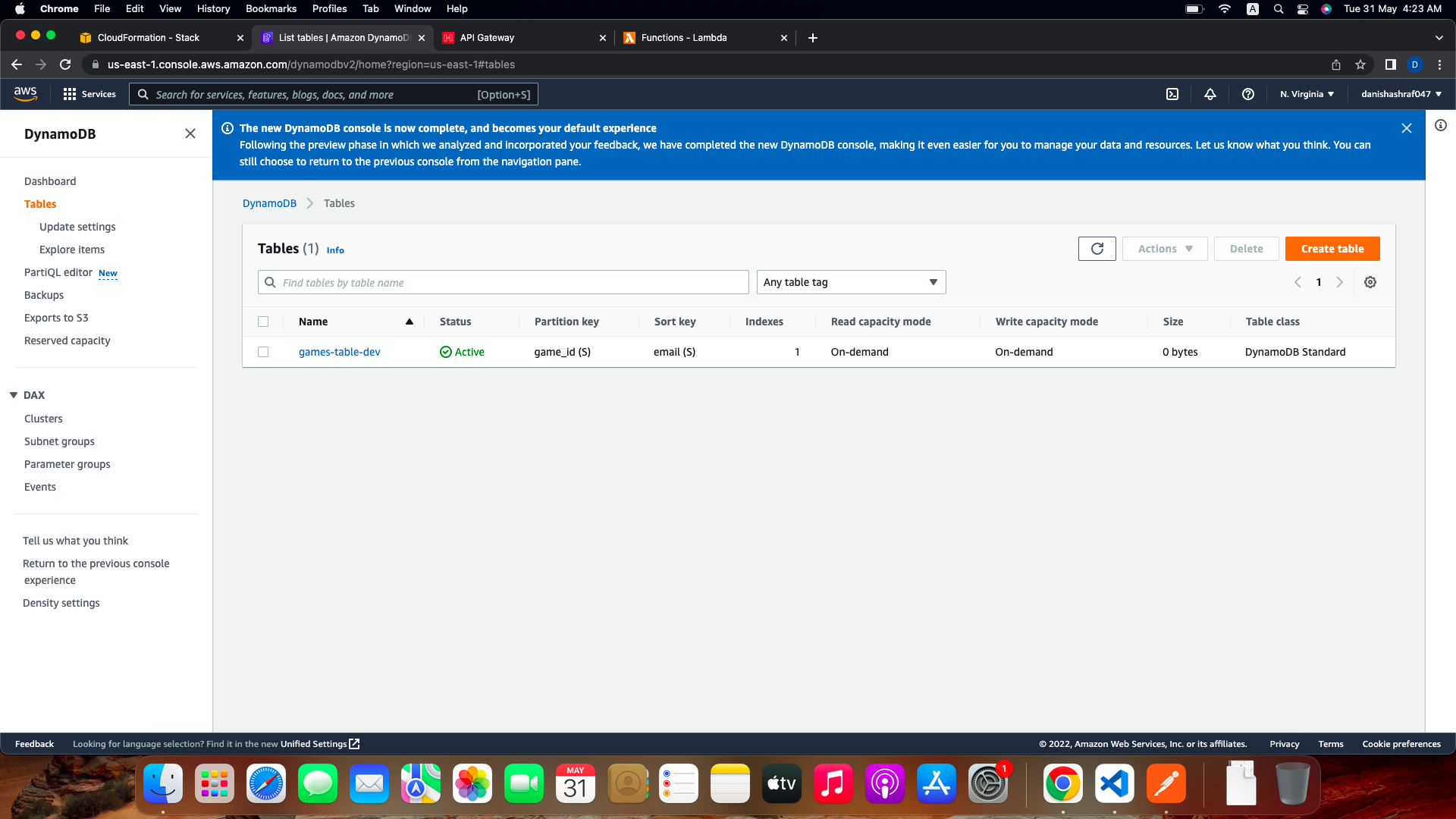Viewport: 1456px width, 819px height.
Task: Click the Create table button
Action: 1332,249
